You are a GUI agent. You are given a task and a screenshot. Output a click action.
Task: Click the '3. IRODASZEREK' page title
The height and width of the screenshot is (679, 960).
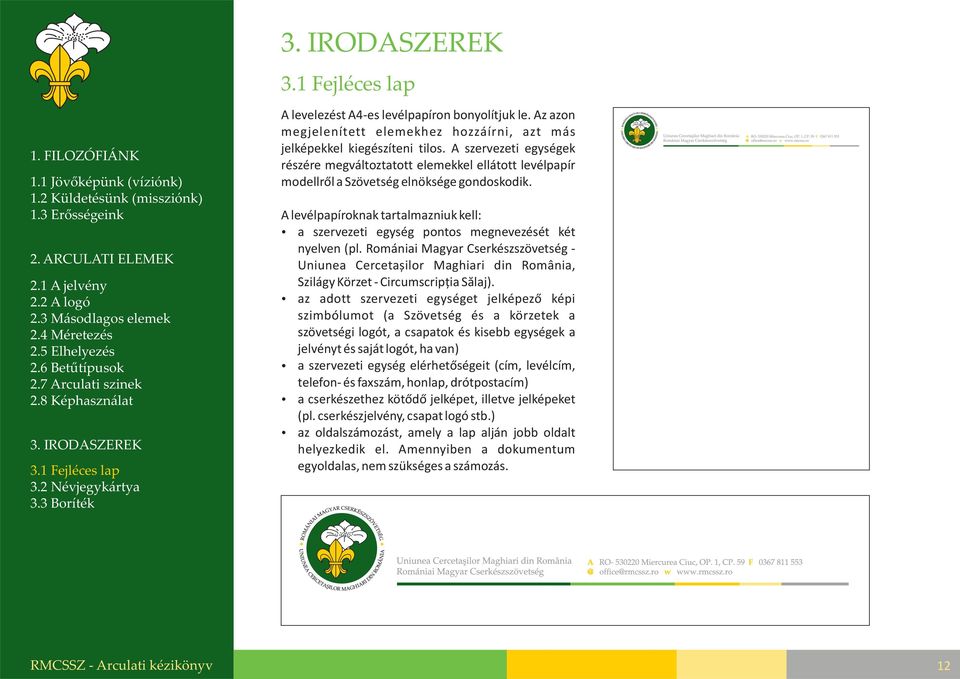[392, 42]
